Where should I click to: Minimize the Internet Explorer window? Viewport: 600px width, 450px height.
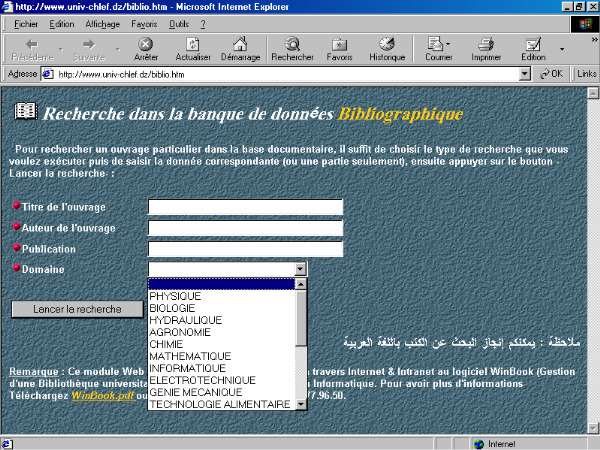click(x=568, y=7)
